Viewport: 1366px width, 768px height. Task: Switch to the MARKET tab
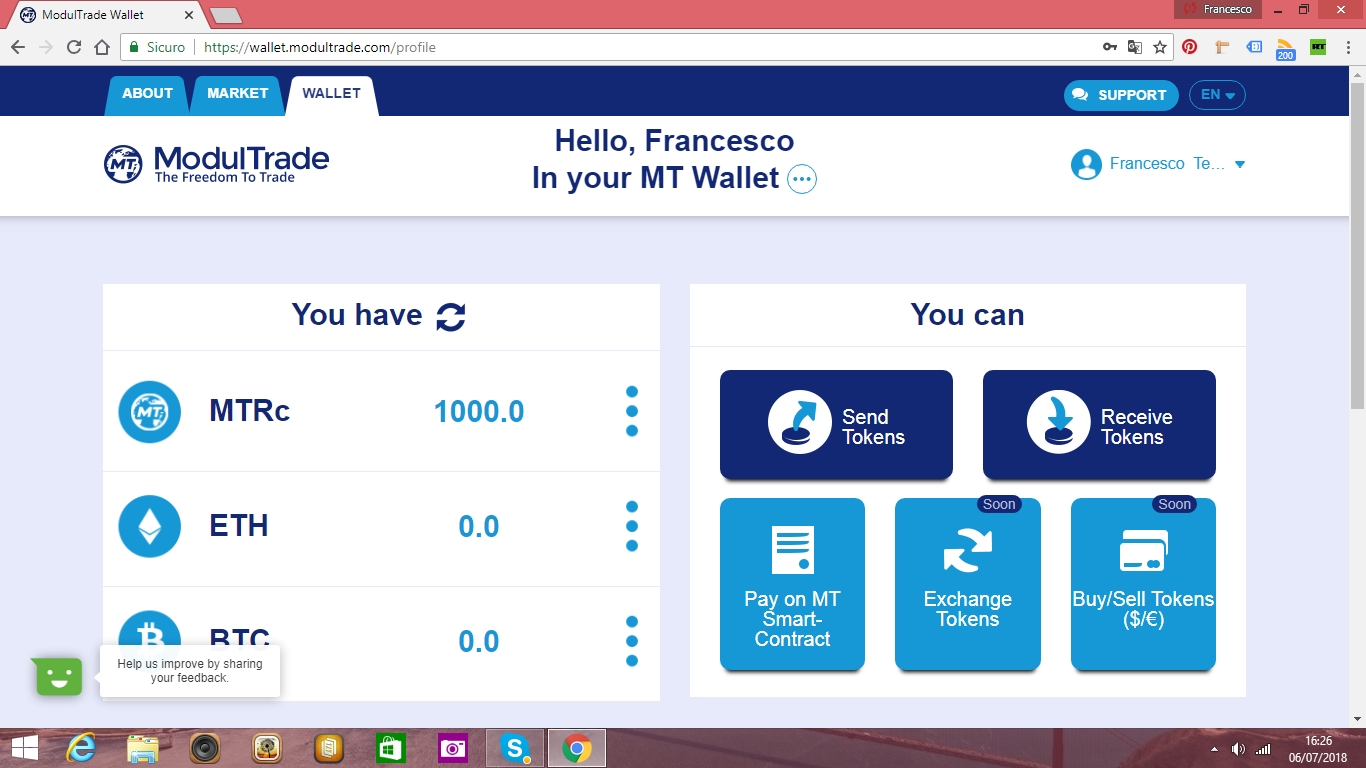[x=238, y=94]
